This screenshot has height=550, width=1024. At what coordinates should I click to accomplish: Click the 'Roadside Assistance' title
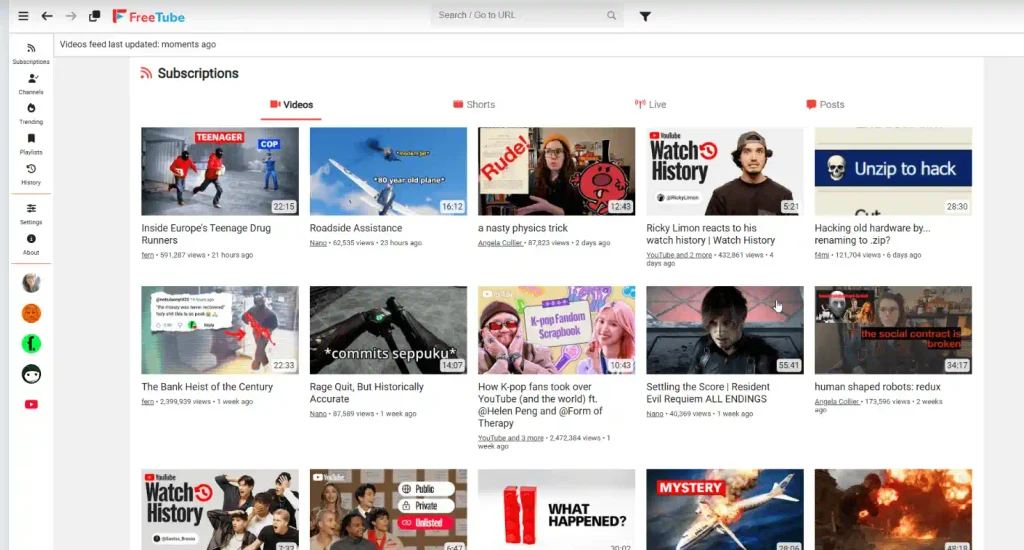pos(356,228)
